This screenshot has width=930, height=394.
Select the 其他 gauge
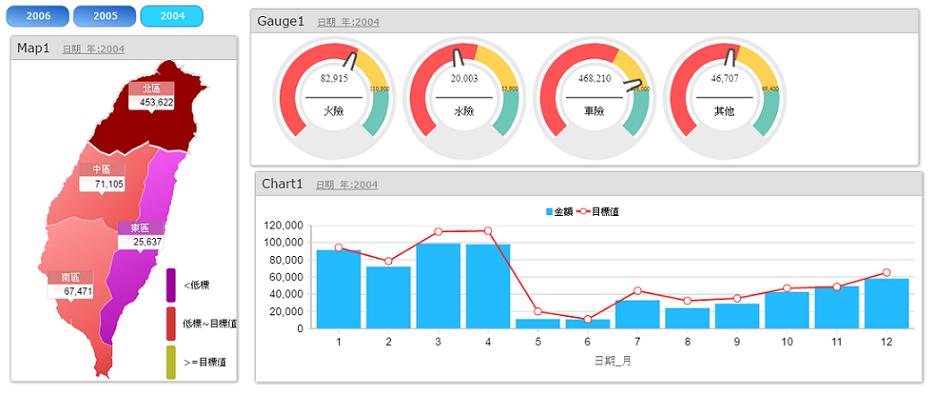pos(724,98)
